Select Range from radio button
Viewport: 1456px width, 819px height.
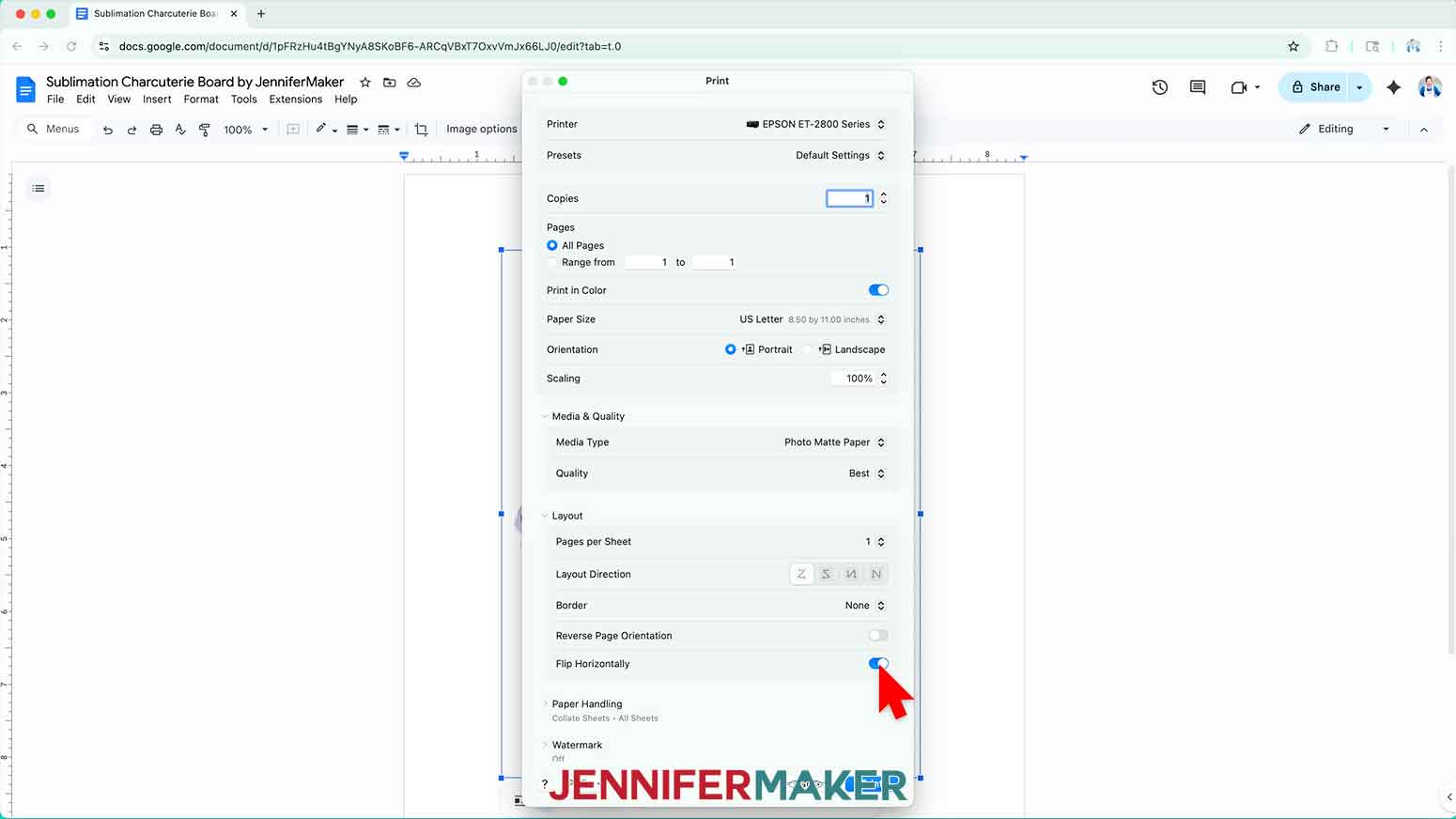(x=552, y=262)
